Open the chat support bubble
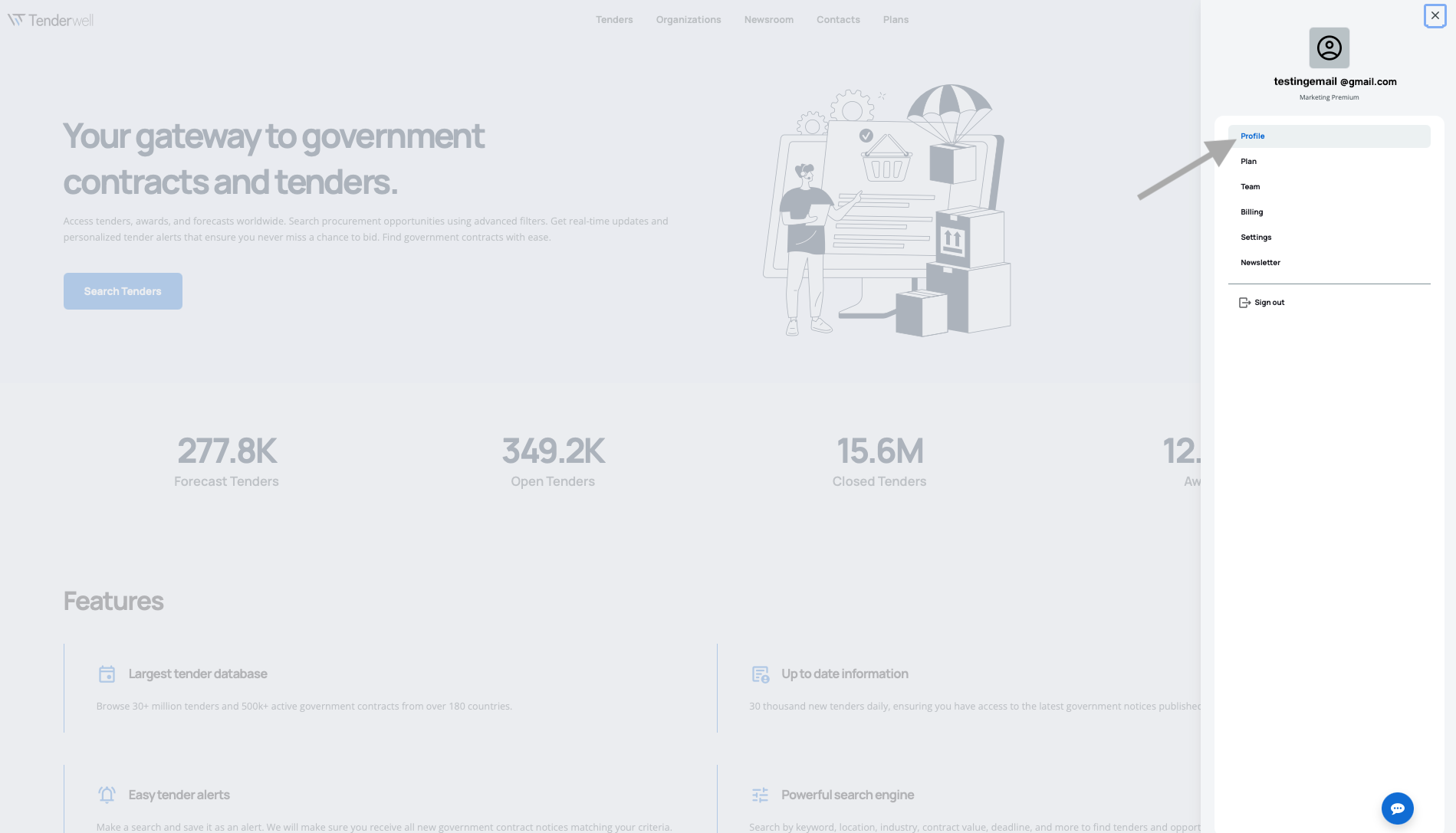The width and height of the screenshot is (1456, 833). click(1397, 808)
